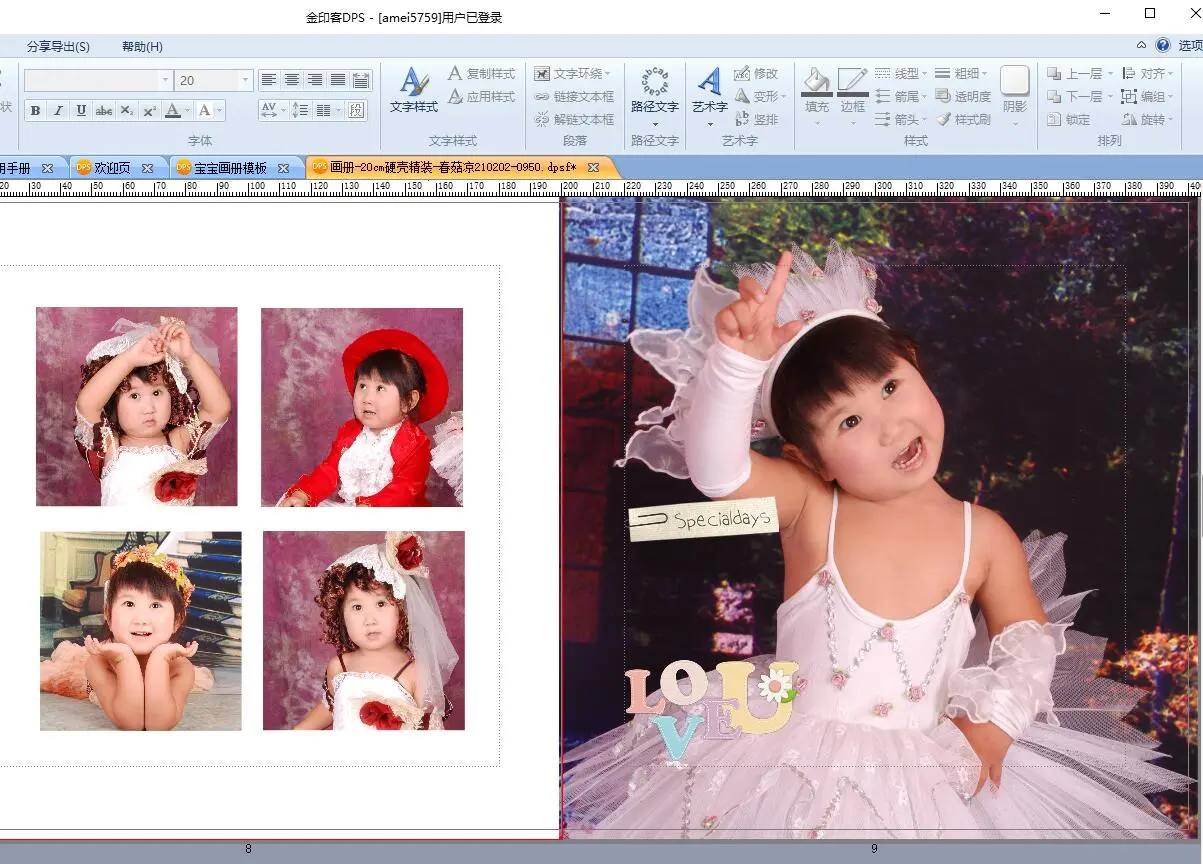Open the blue help question mark icon

tap(1163, 45)
